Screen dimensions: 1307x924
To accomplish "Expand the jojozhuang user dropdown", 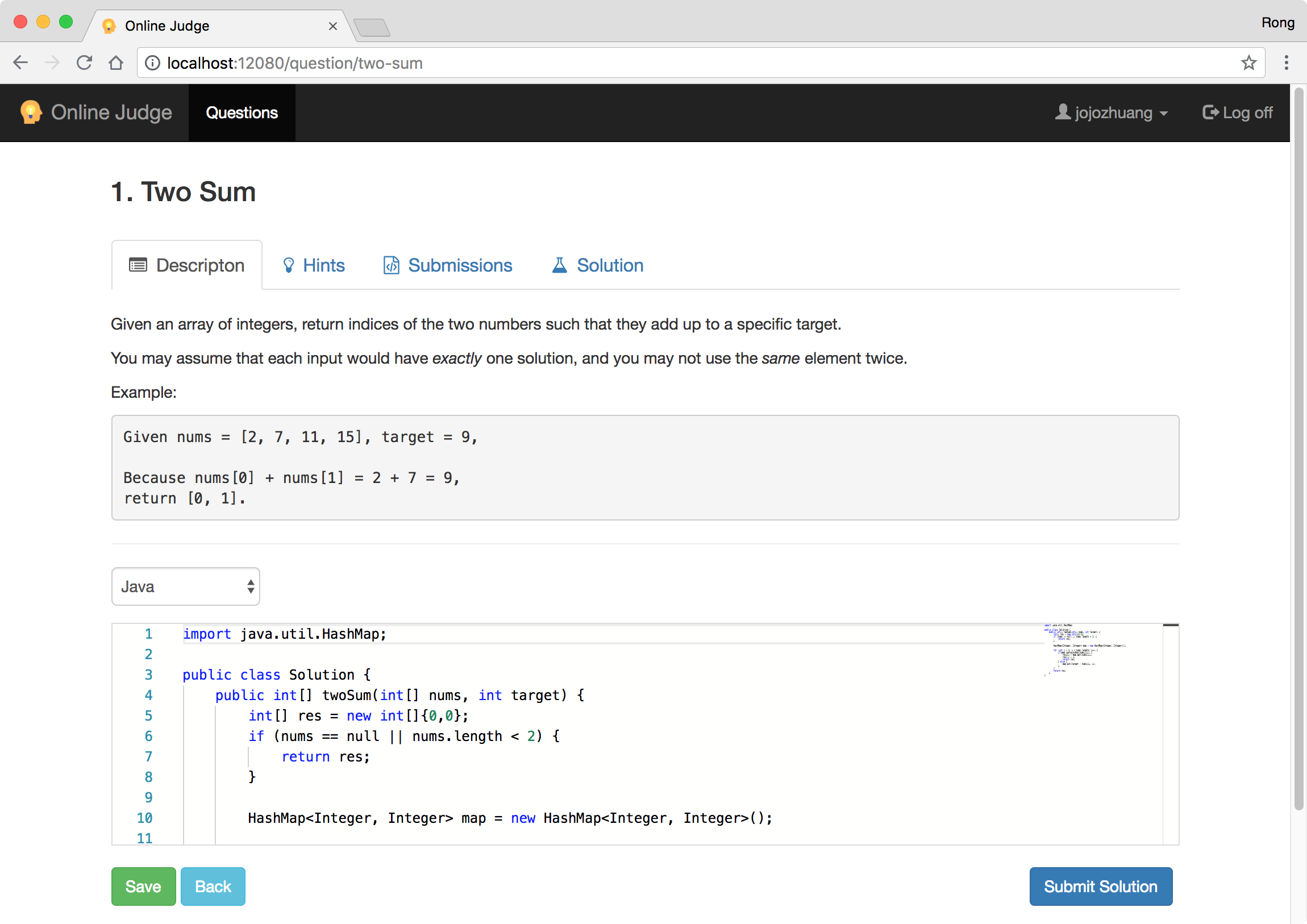I will [1112, 113].
